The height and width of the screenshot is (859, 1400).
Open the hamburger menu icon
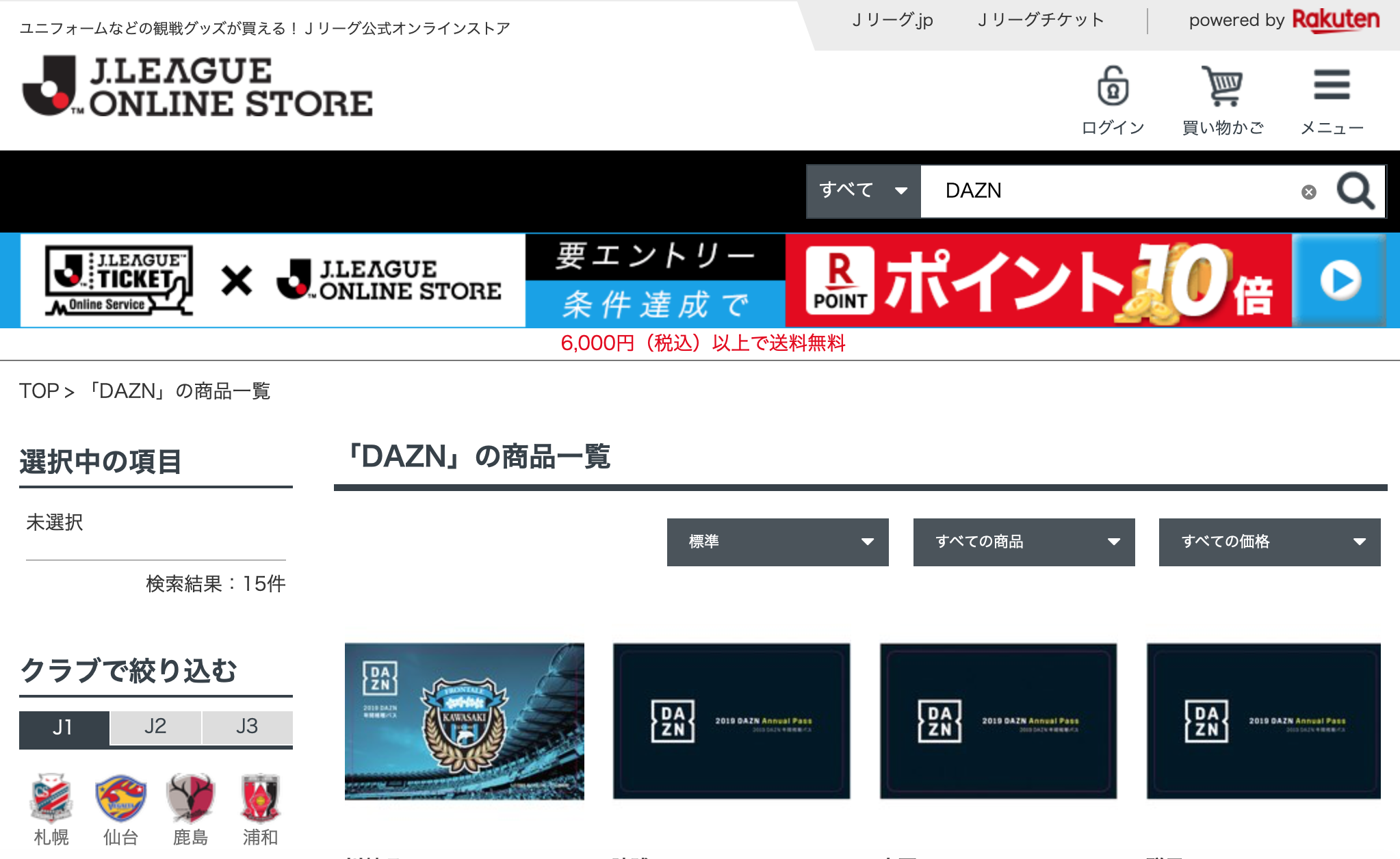click(x=1332, y=85)
